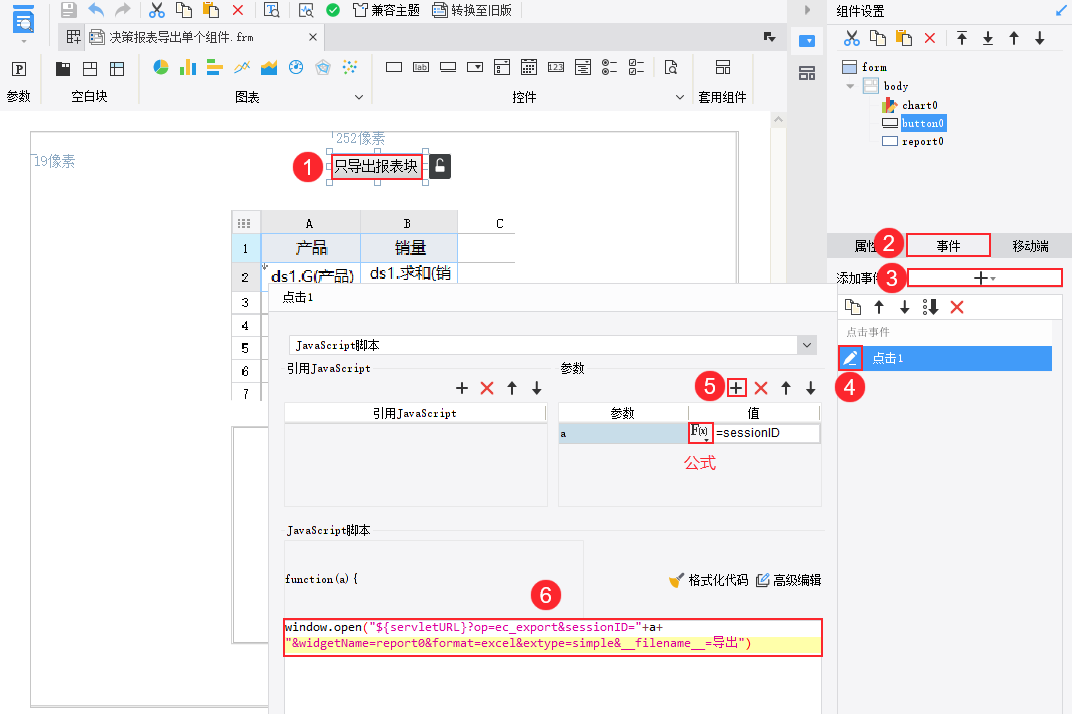The image size is (1072, 714).
Task: Insert a gauge chart
Action: pos(296,67)
